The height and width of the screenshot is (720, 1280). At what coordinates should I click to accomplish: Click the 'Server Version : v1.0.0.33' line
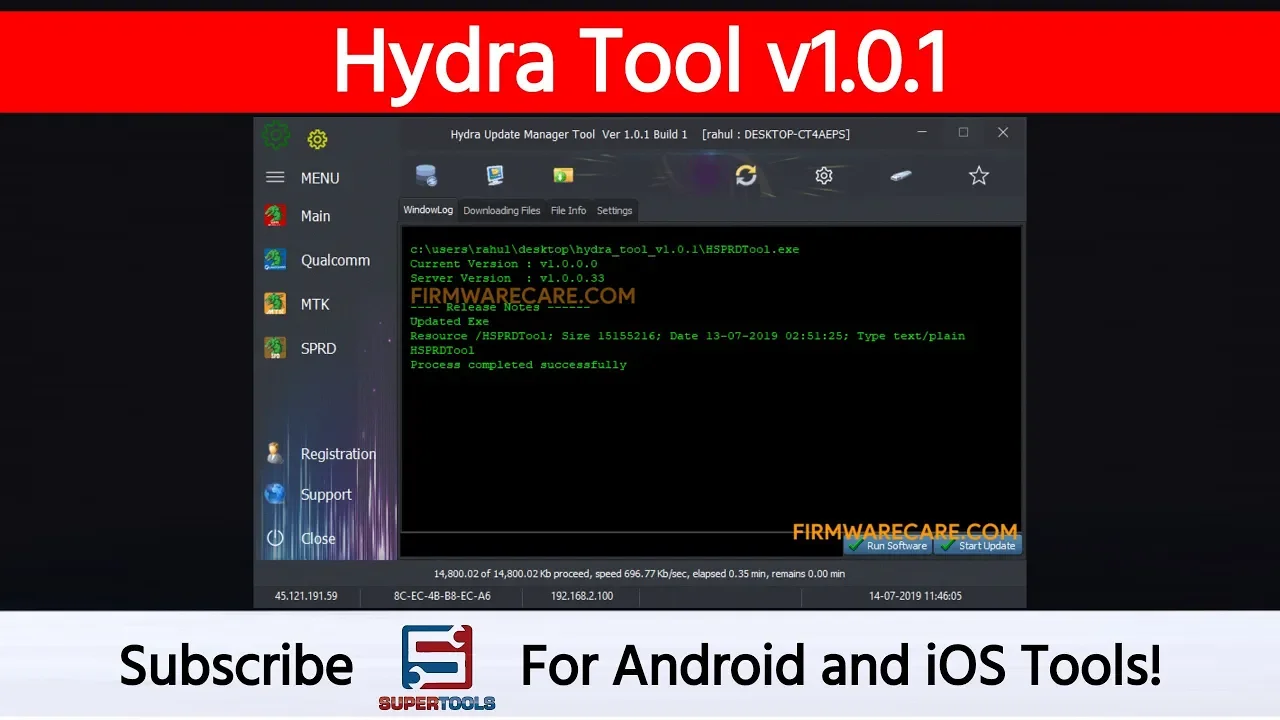(507, 278)
